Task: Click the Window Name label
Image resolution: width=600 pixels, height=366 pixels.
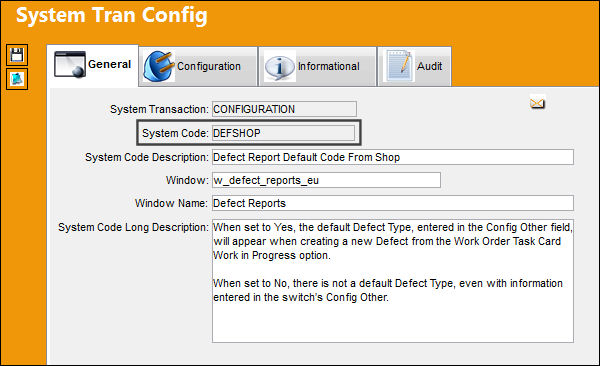Action: click(x=171, y=203)
